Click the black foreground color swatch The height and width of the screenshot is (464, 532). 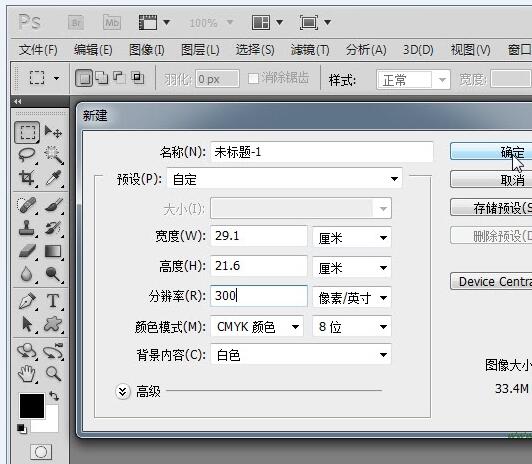coord(32,406)
